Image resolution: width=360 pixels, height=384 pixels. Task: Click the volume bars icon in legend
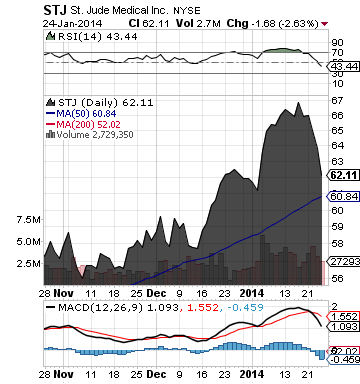pos(50,134)
